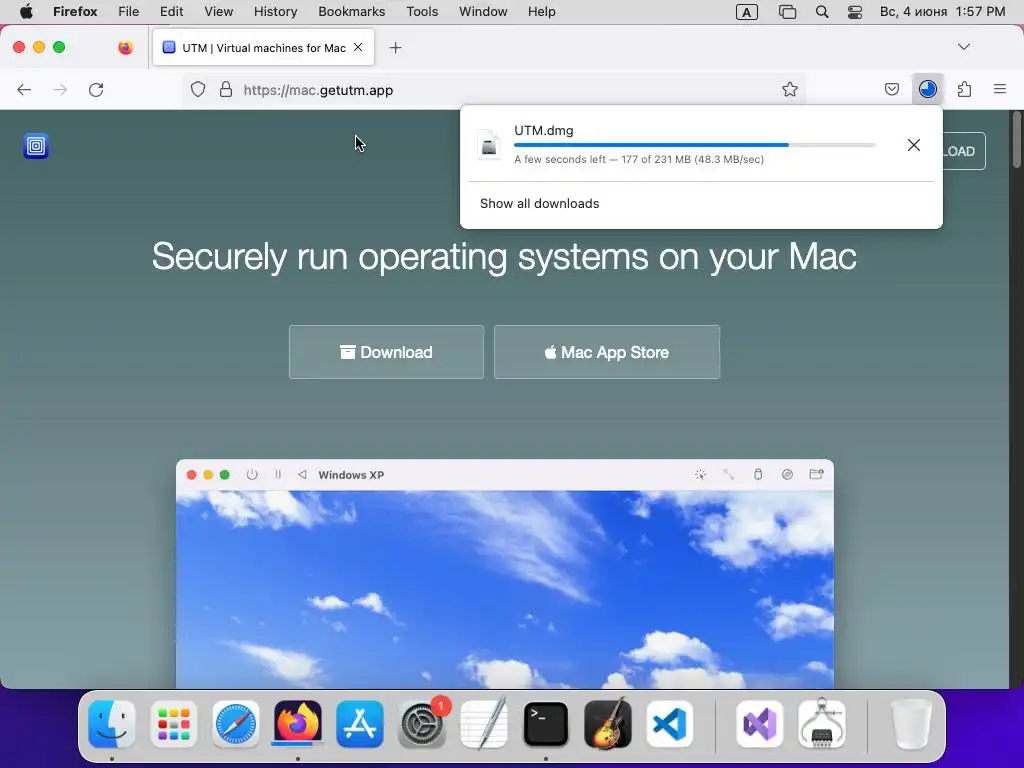The width and height of the screenshot is (1024, 768).
Task: Open the Trash in the Dock
Action: click(911, 724)
